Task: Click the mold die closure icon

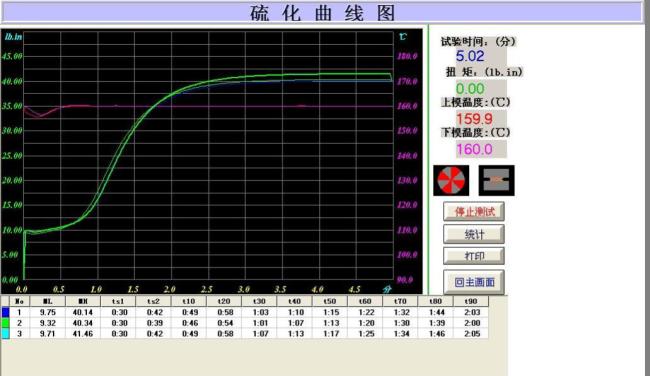Action: click(497, 180)
